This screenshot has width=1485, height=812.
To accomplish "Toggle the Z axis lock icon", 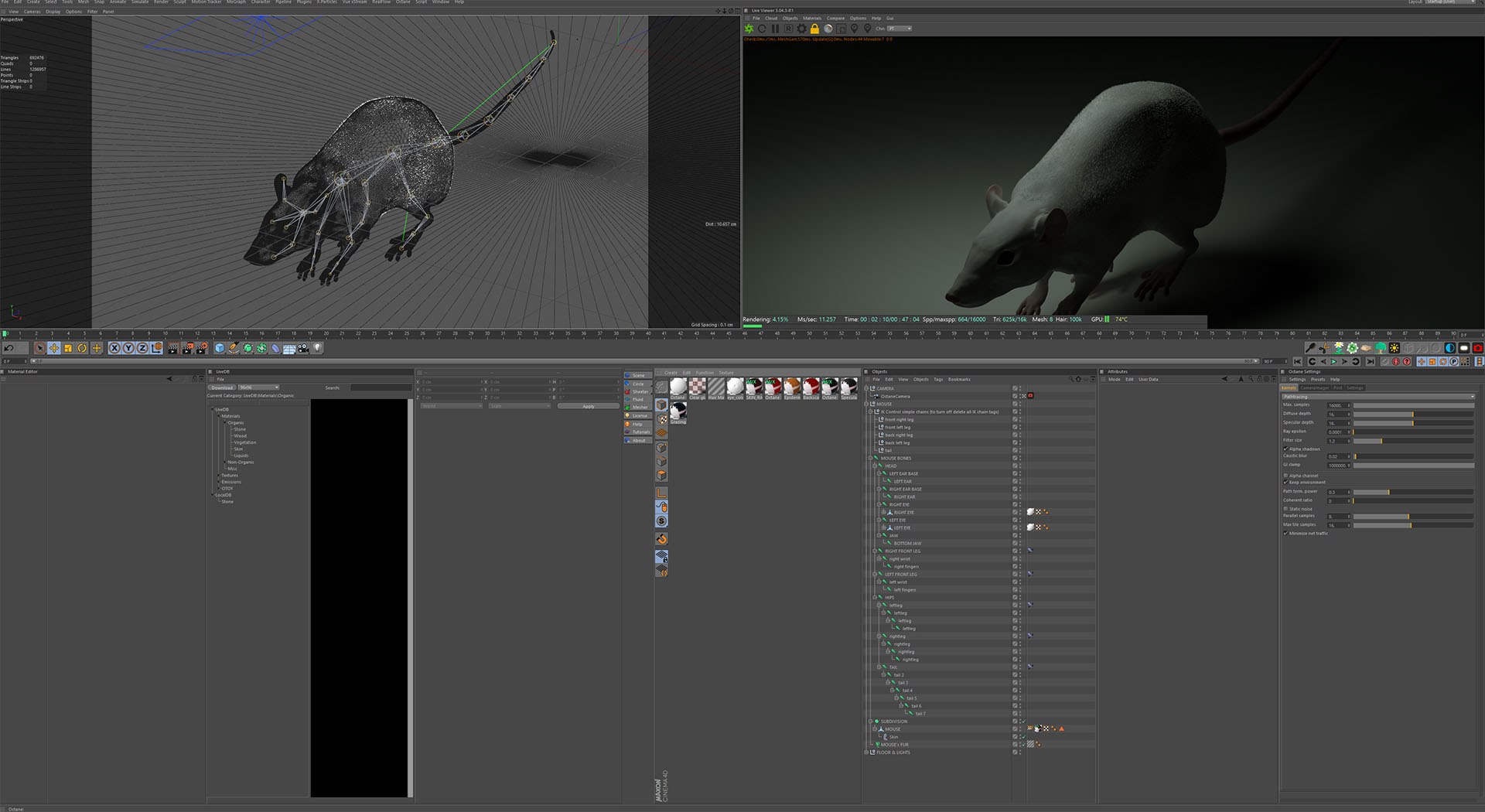I will click(x=142, y=348).
